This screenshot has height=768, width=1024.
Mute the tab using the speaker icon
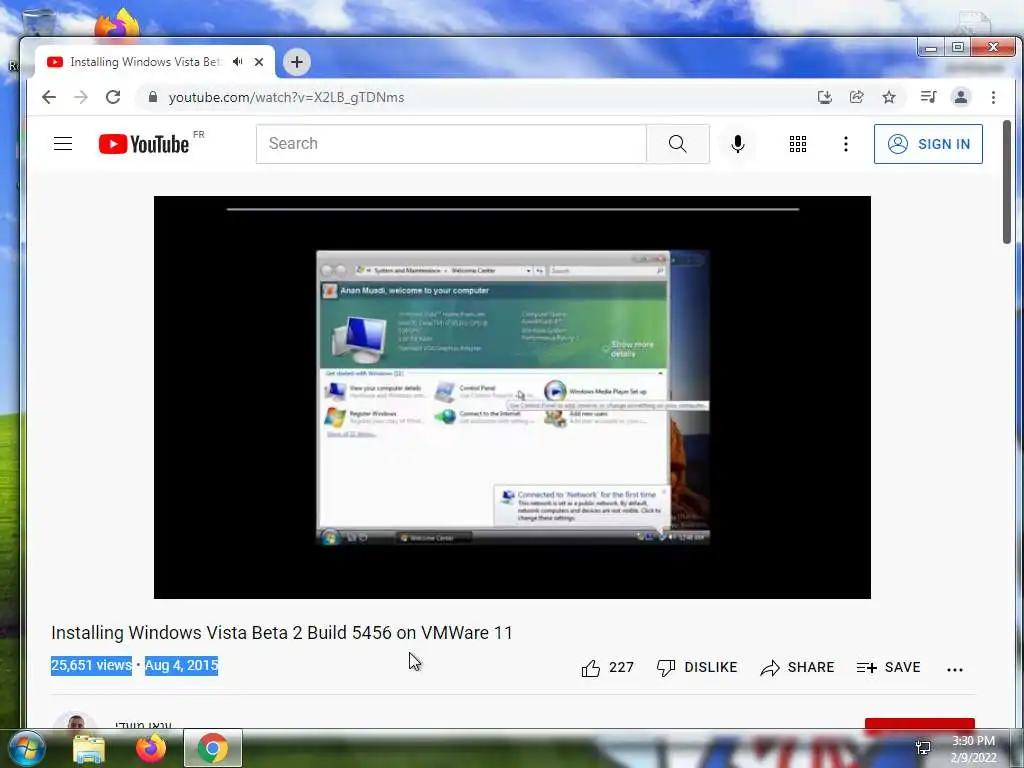[238, 61]
